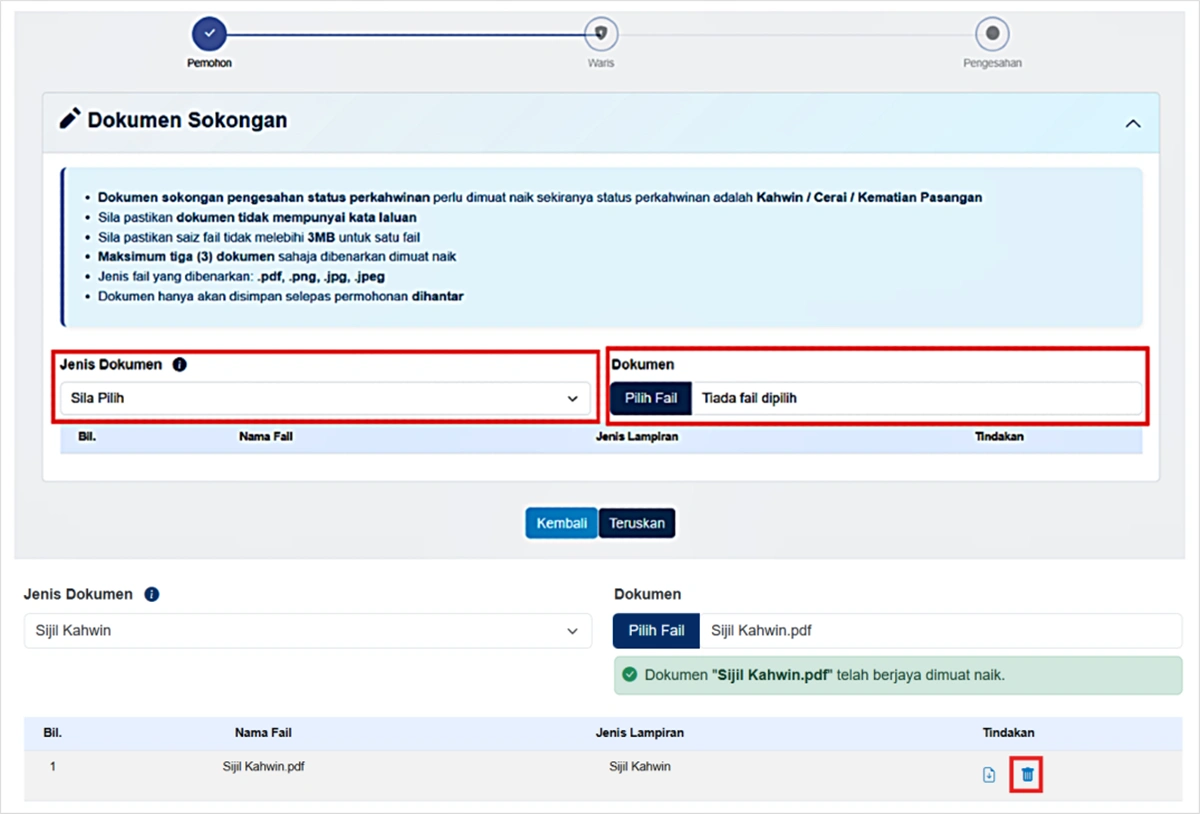Select the Waris step label

(601, 63)
